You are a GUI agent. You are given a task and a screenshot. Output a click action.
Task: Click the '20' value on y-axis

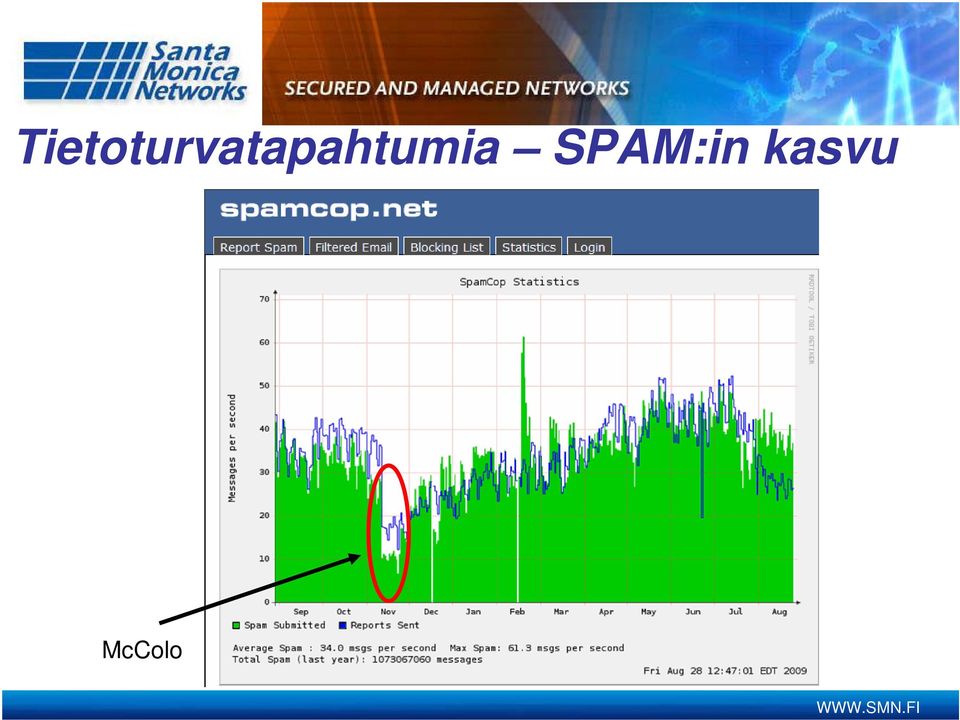click(x=264, y=516)
